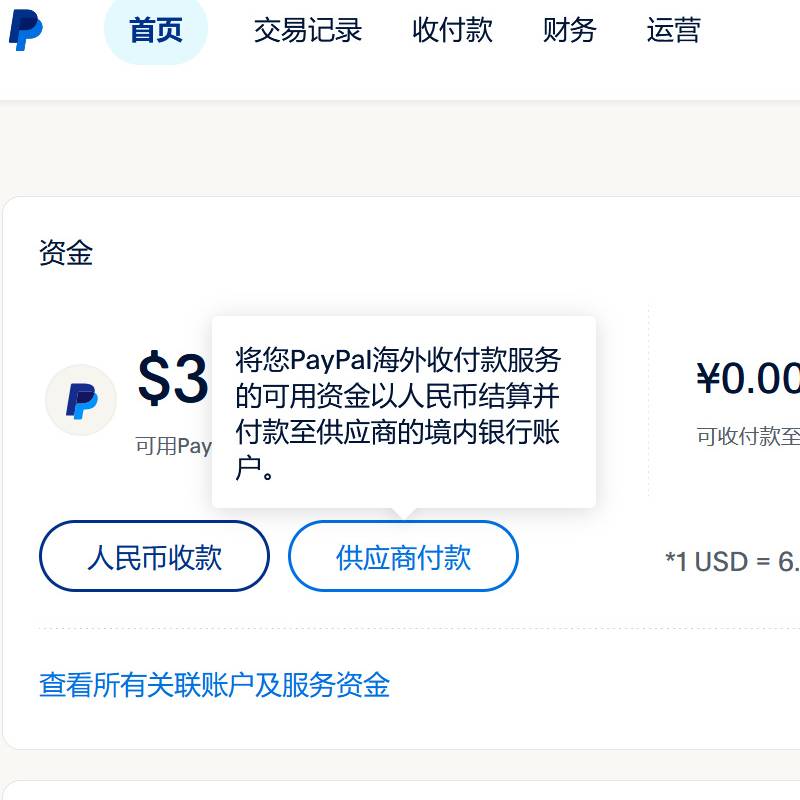Click the round PayPal balance icon
The height and width of the screenshot is (800, 800).
81,400
